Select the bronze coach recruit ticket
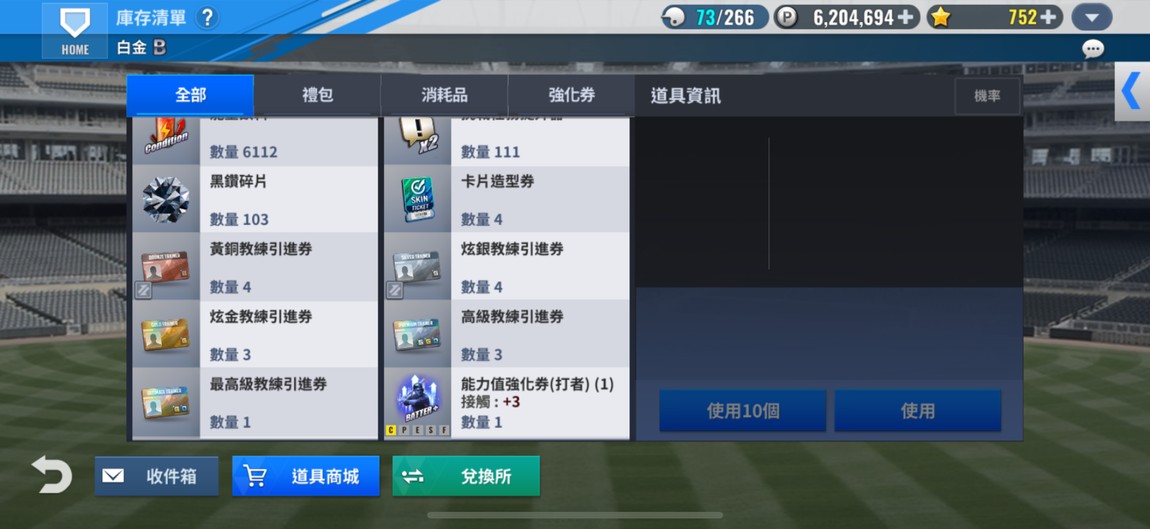 (254, 267)
